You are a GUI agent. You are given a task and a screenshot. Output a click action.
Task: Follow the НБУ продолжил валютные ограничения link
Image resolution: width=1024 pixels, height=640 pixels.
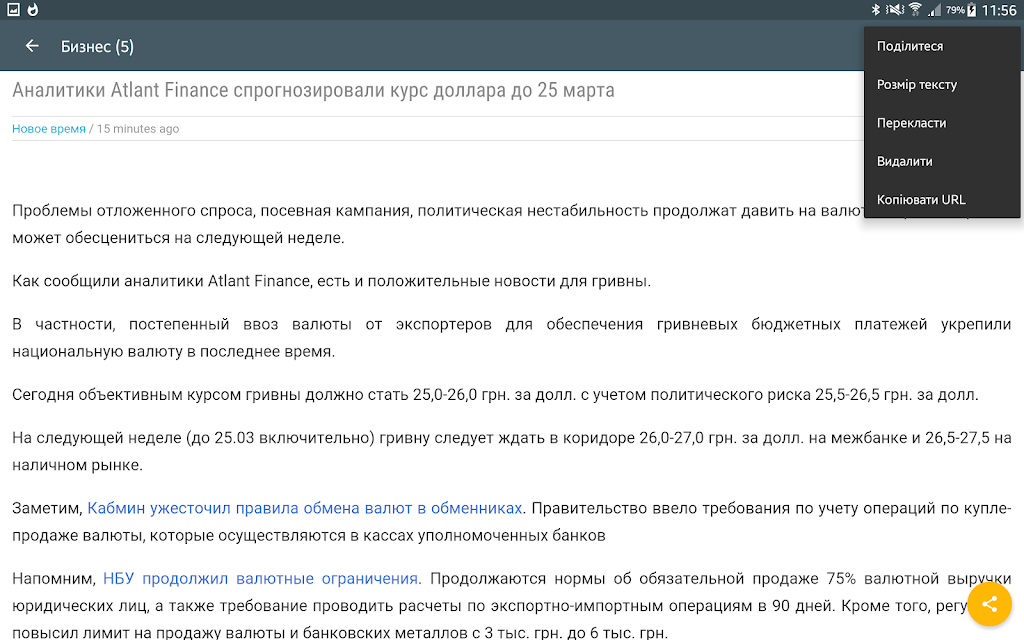pyautogui.click(x=261, y=579)
